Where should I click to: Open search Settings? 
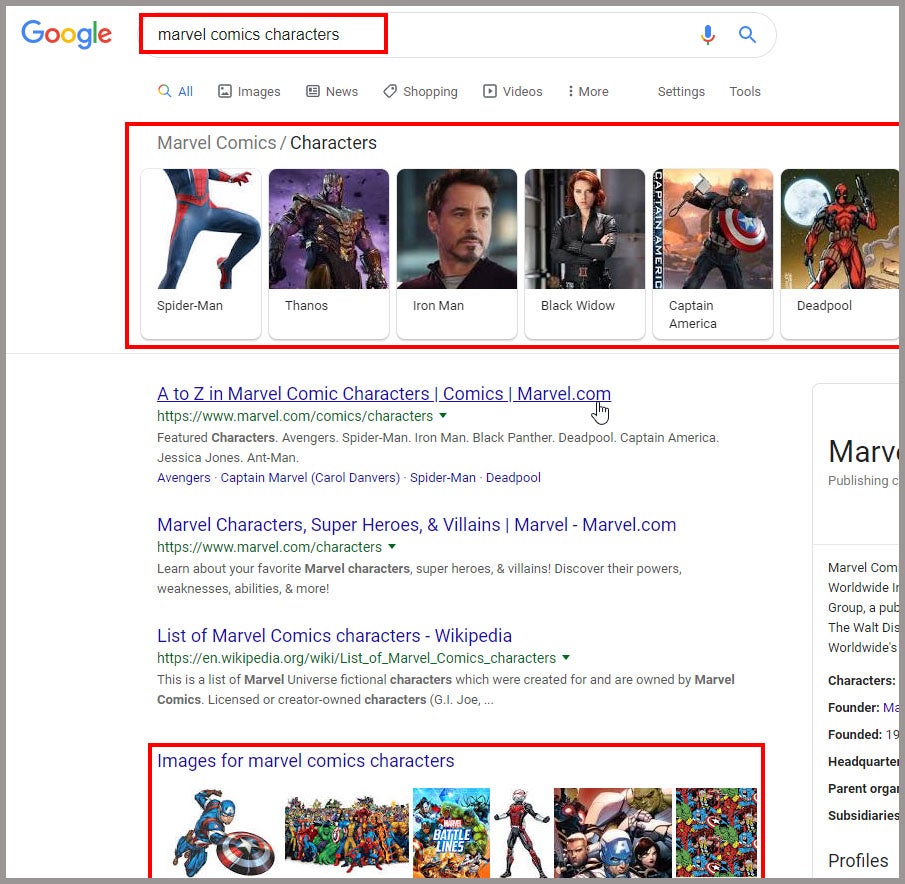[681, 91]
